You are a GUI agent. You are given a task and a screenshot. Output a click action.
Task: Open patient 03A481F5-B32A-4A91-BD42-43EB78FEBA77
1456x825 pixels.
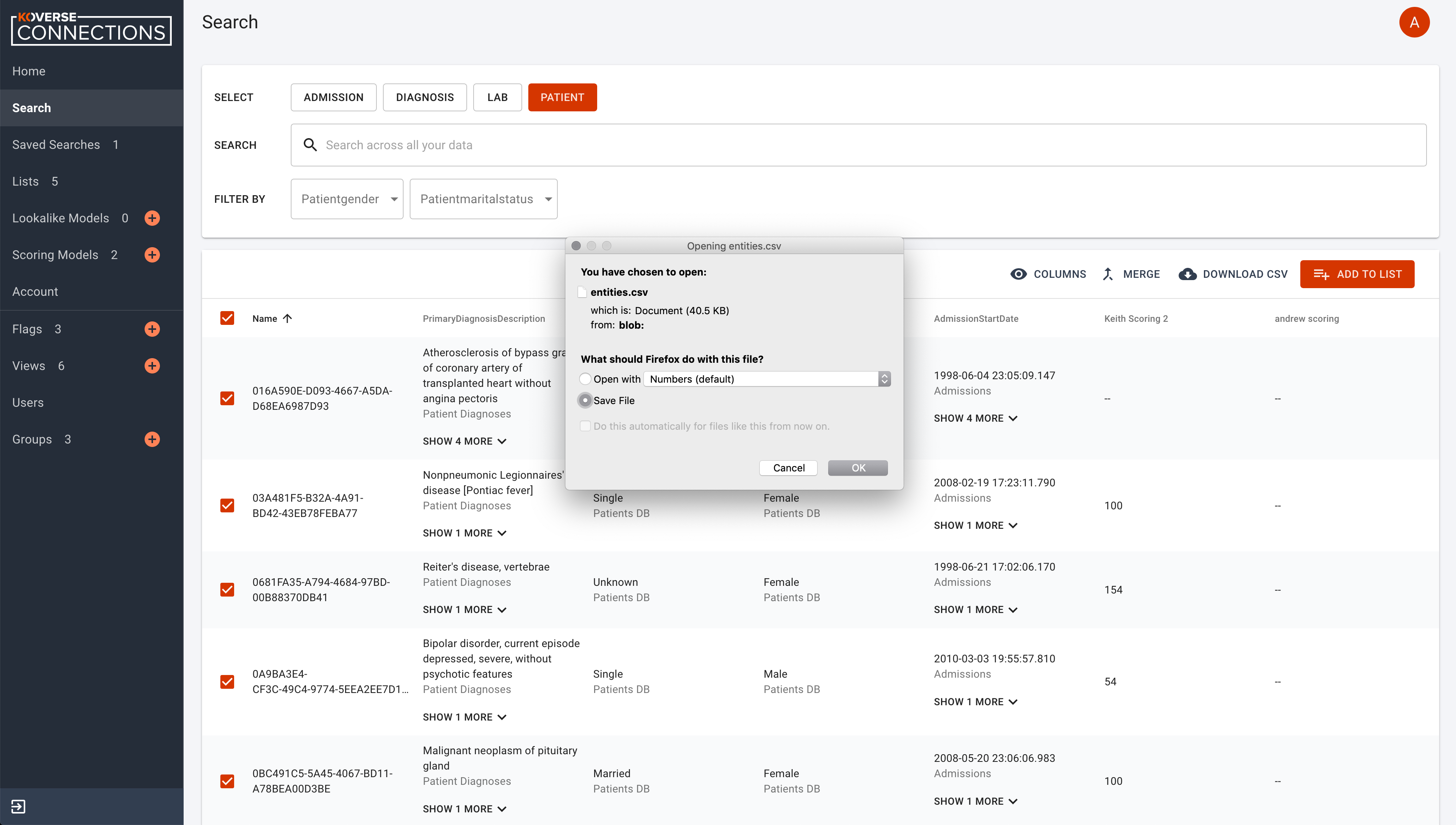coord(308,505)
